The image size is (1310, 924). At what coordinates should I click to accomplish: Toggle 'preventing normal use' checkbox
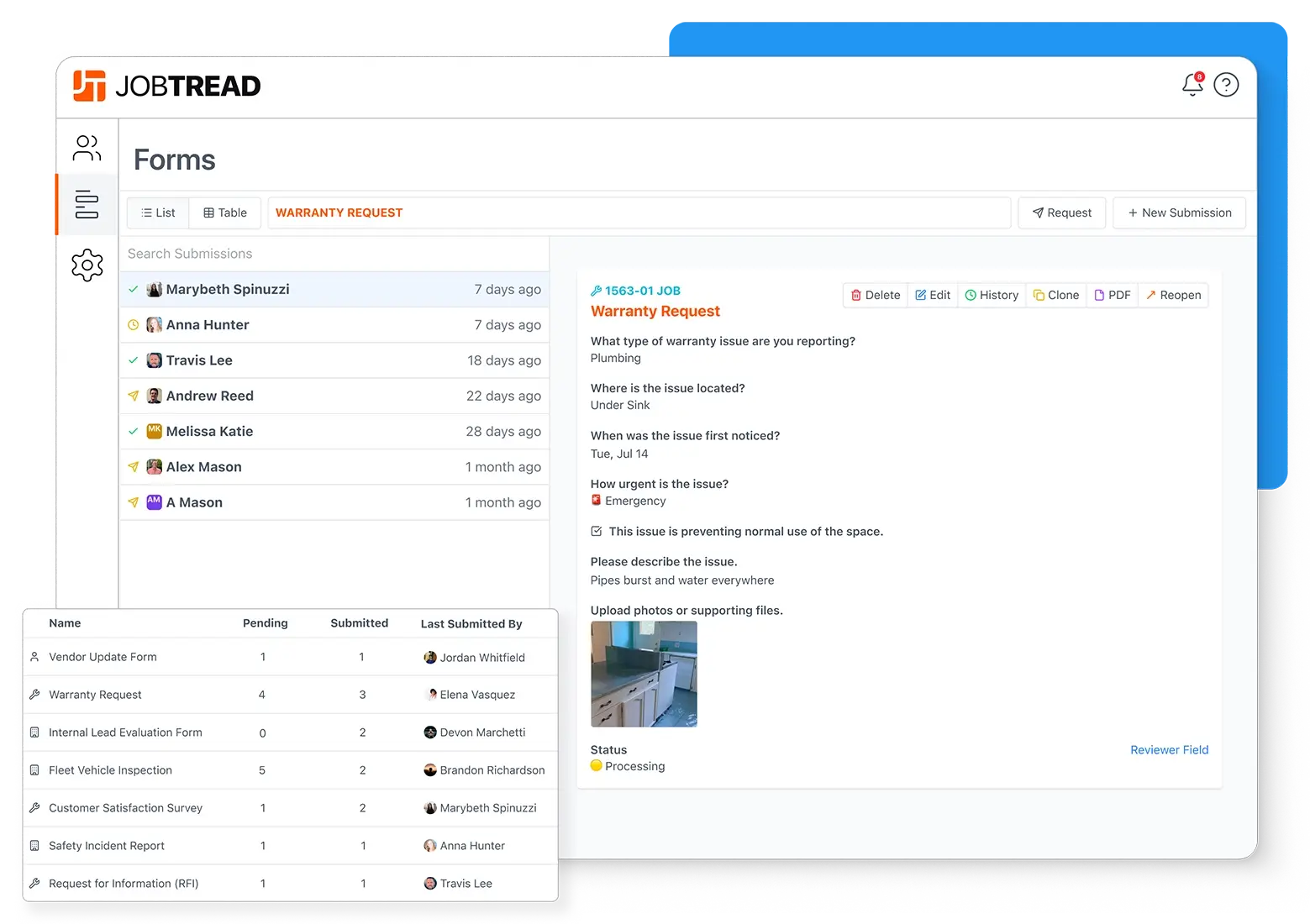pyautogui.click(x=597, y=531)
